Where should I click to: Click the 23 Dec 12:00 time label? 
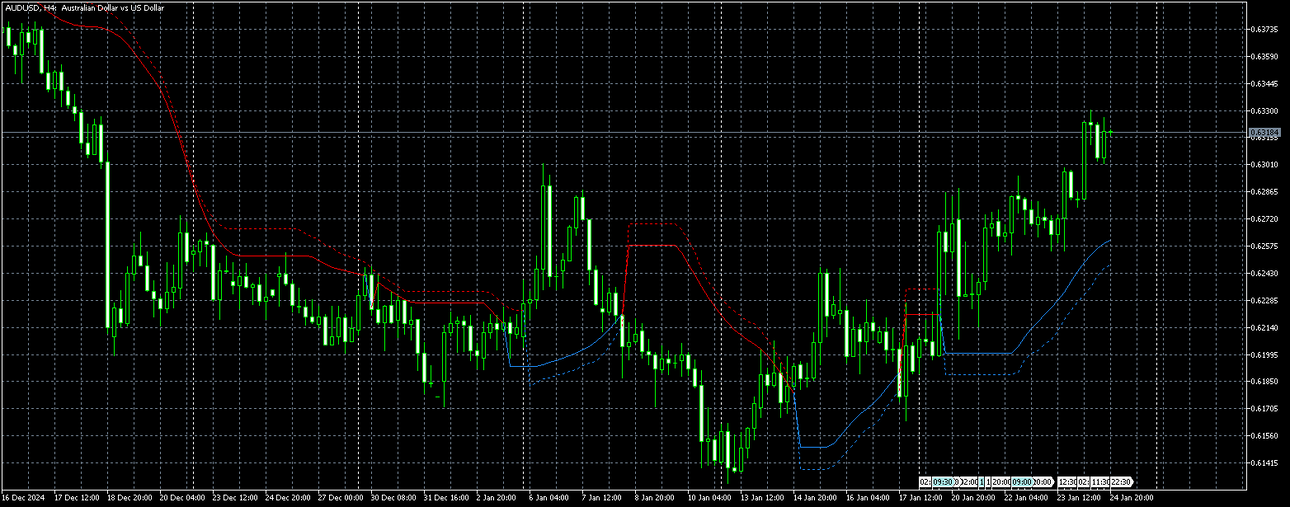coord(233,497)
